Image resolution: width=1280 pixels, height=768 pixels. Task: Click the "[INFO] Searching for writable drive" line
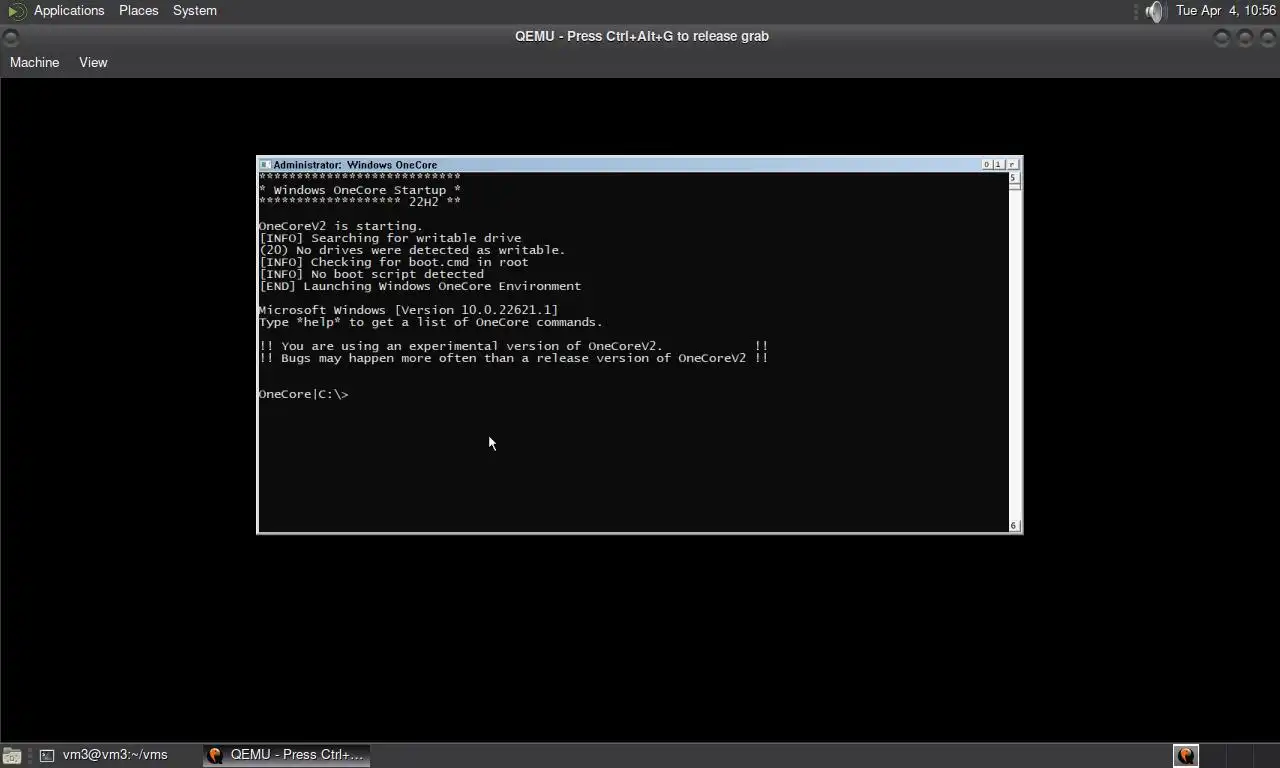click(390, 238)
